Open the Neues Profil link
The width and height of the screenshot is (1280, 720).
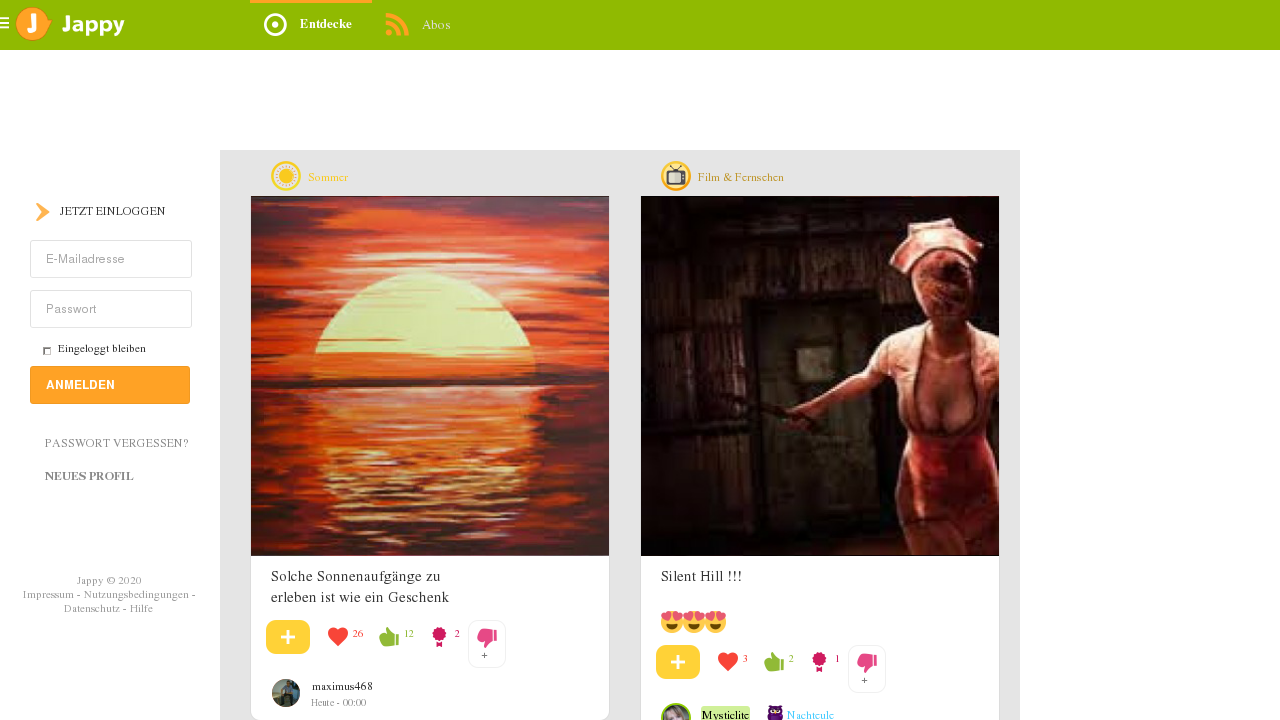click(x=89, y=476)
